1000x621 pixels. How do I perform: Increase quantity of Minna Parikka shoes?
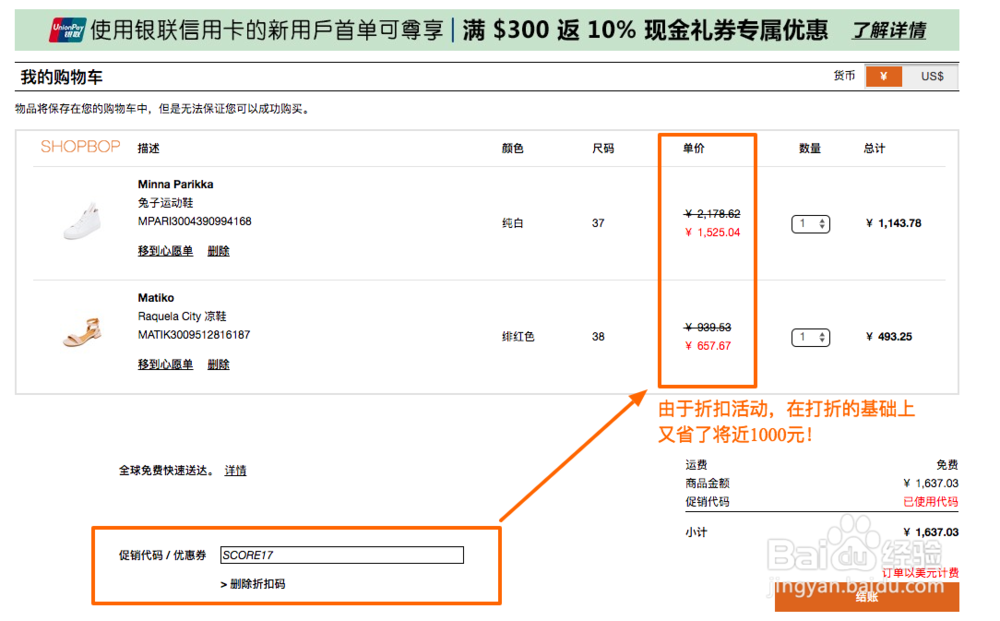coord(821,220)
